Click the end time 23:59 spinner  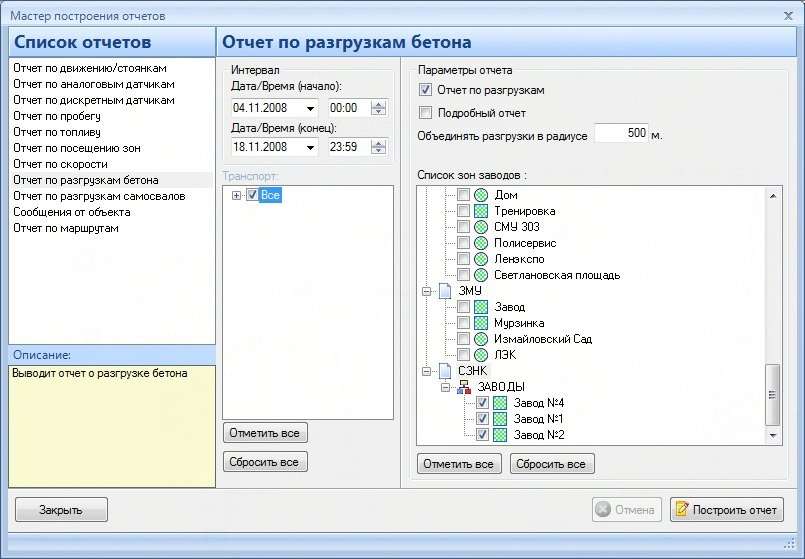pos(378,147)
